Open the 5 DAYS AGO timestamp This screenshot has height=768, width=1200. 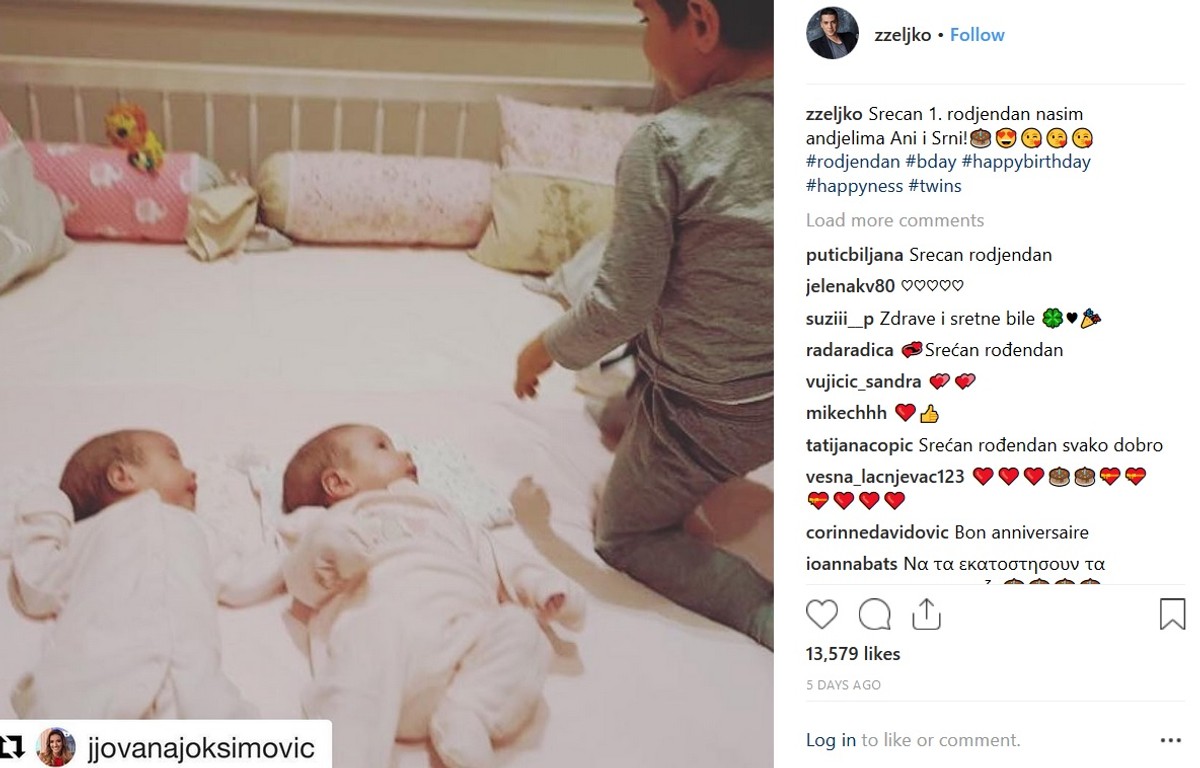click(x=843, y=685)
